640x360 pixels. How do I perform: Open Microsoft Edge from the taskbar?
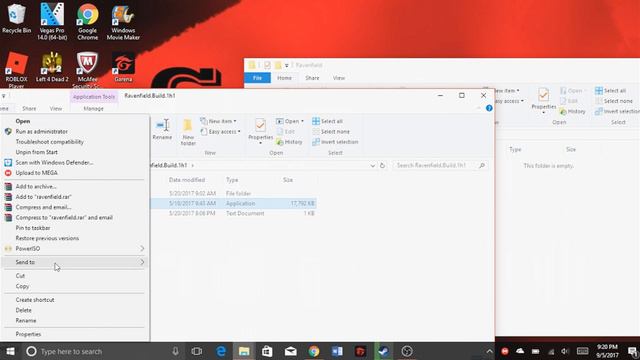click(221, 351)
